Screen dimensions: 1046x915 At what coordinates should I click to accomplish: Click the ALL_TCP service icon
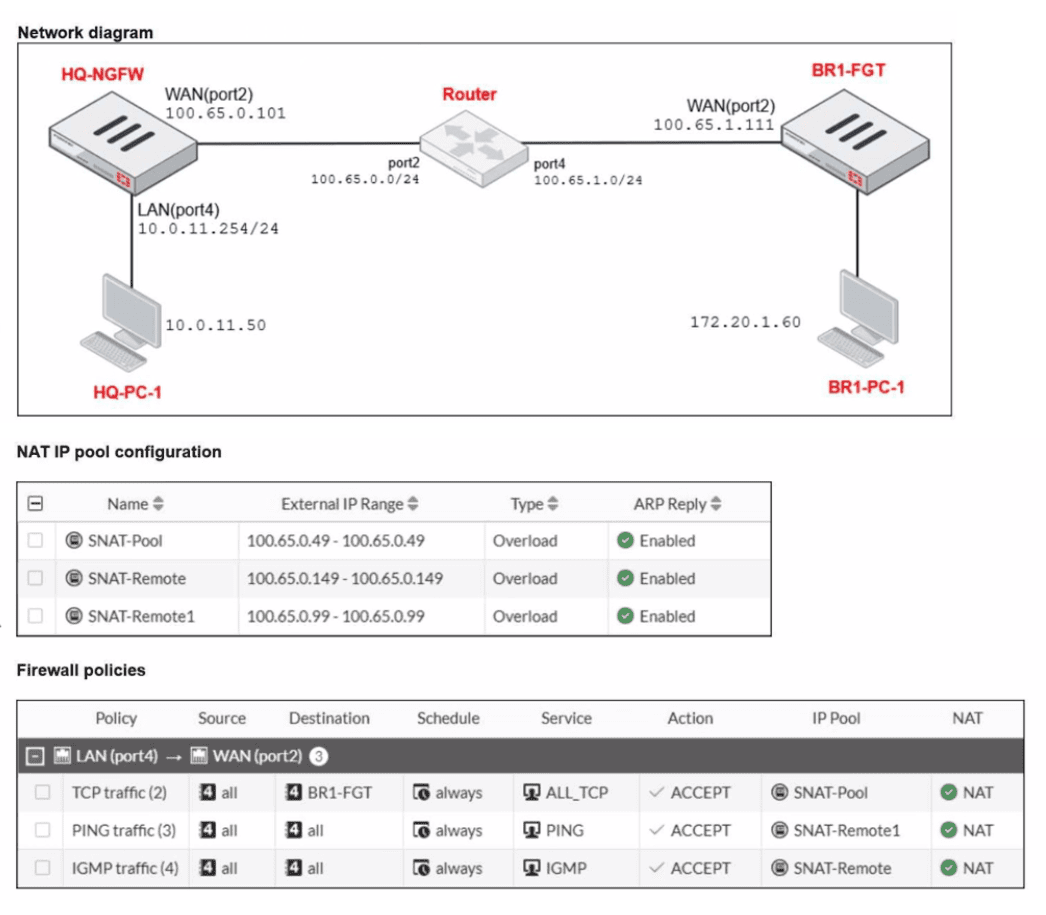pos(531,793)
